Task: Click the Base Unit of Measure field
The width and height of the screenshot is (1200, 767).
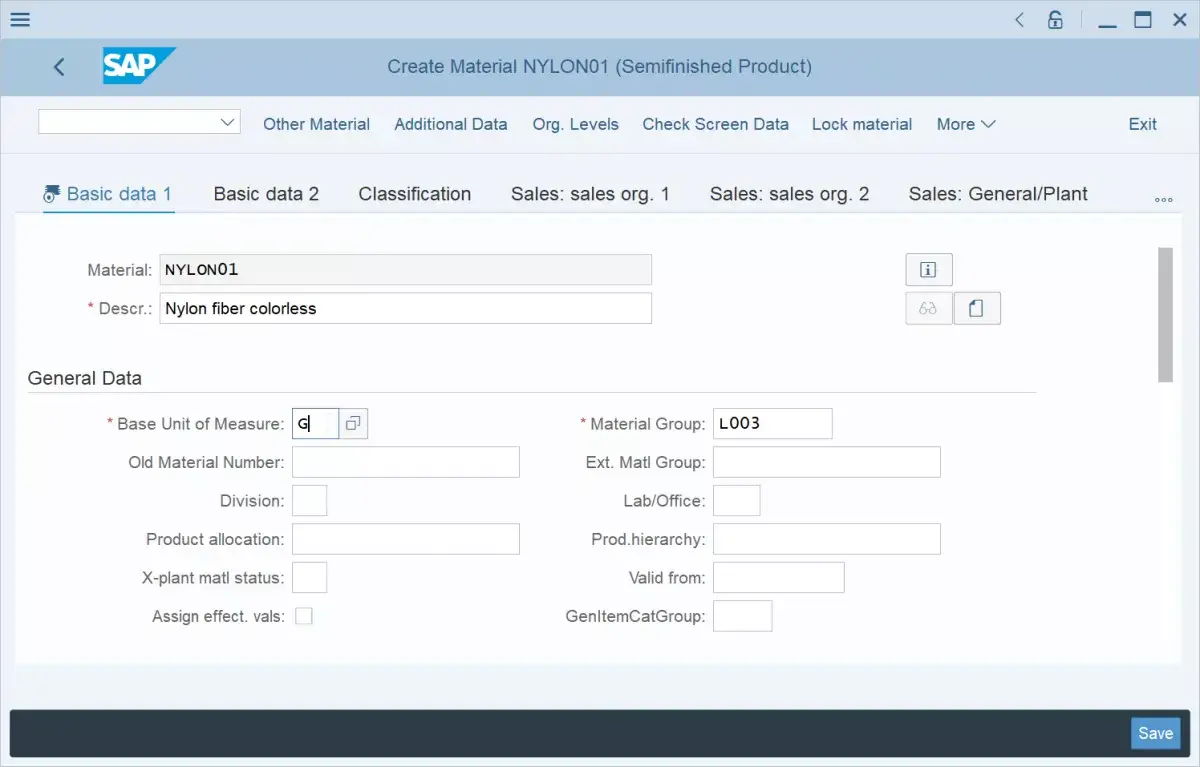Action: pyautogui.click(x=315, y=424)
